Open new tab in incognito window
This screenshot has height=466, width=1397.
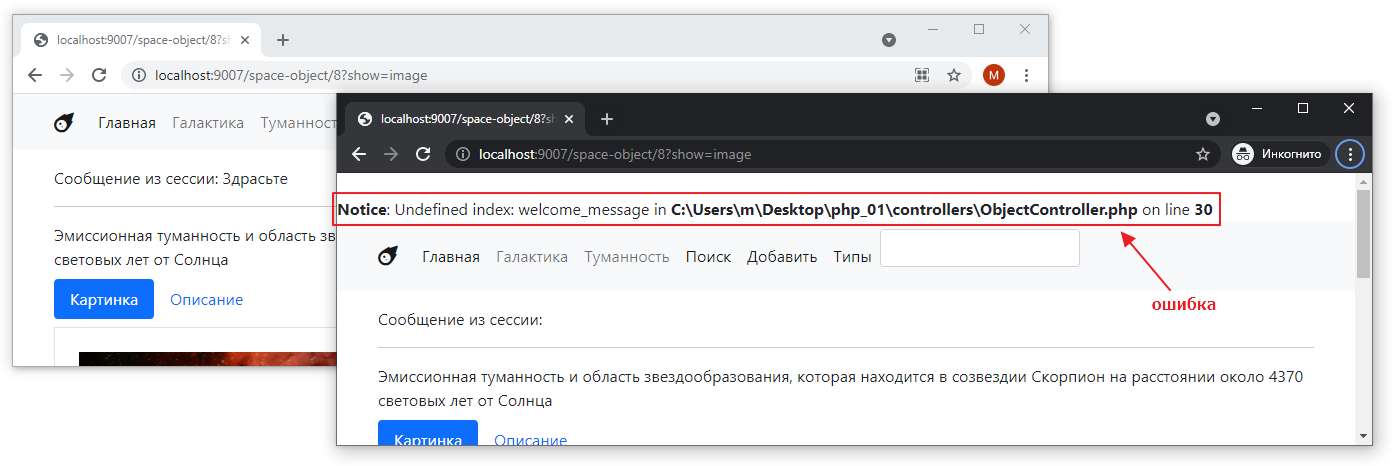click(607, 119)
